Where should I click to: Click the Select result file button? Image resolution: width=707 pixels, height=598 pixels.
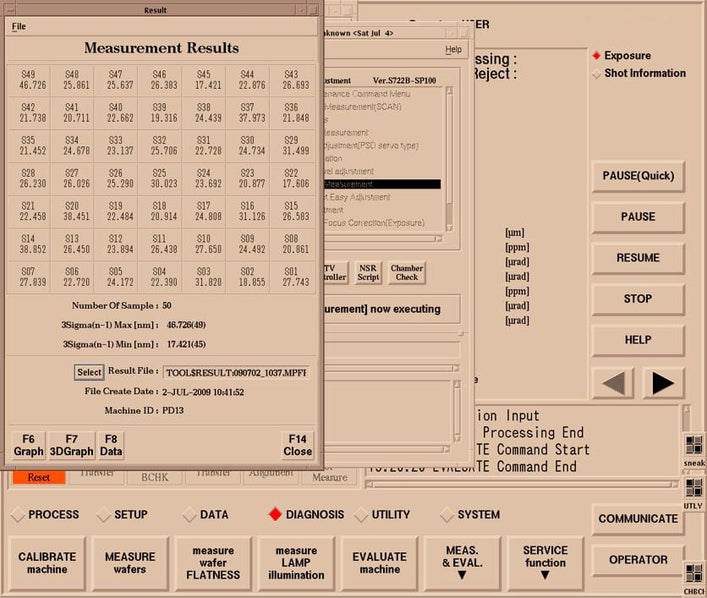pos(89,372)
